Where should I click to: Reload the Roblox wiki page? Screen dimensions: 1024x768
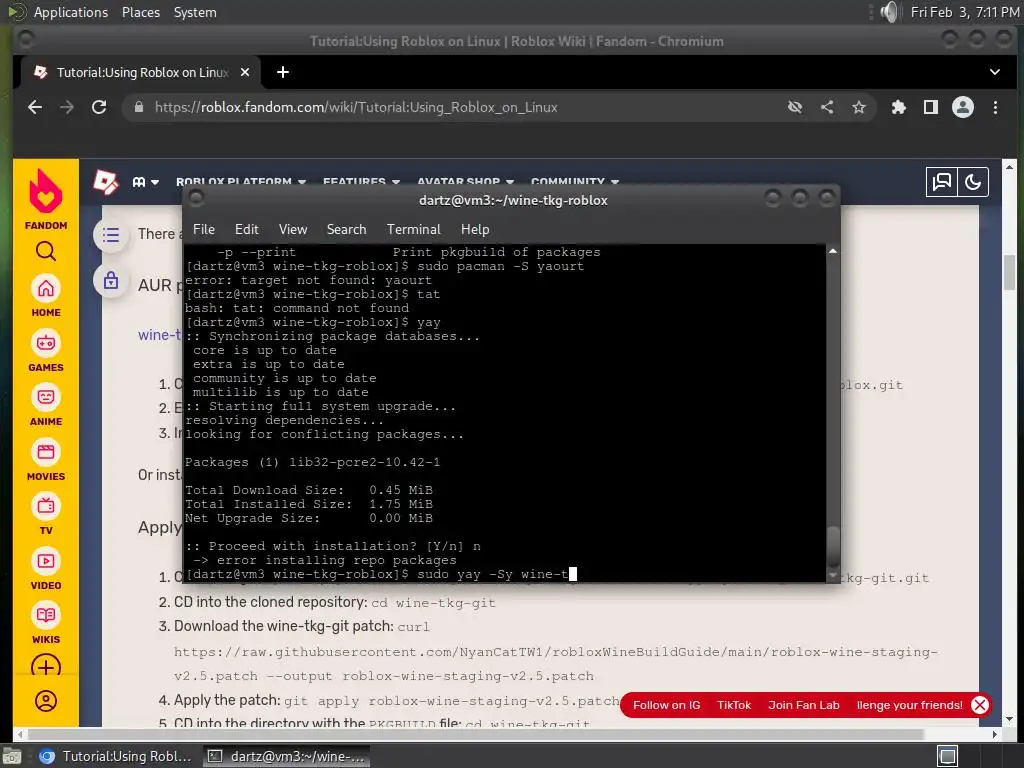(x=99, y=107)
